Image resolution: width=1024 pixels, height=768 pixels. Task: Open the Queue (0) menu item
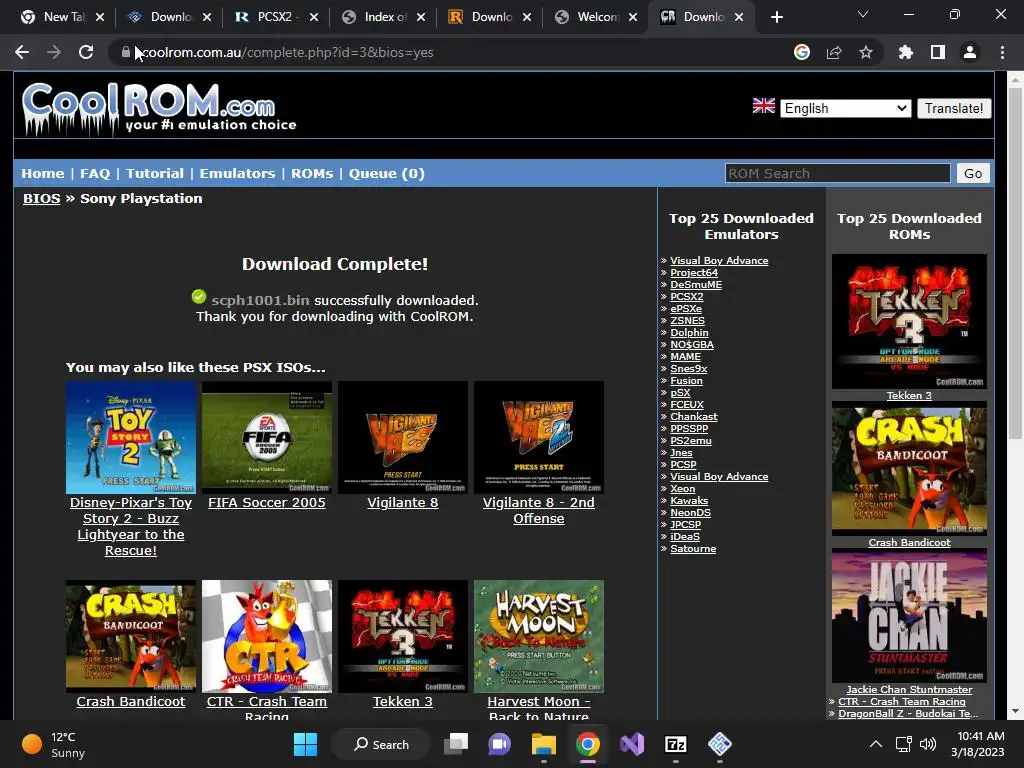pos(387,174)
